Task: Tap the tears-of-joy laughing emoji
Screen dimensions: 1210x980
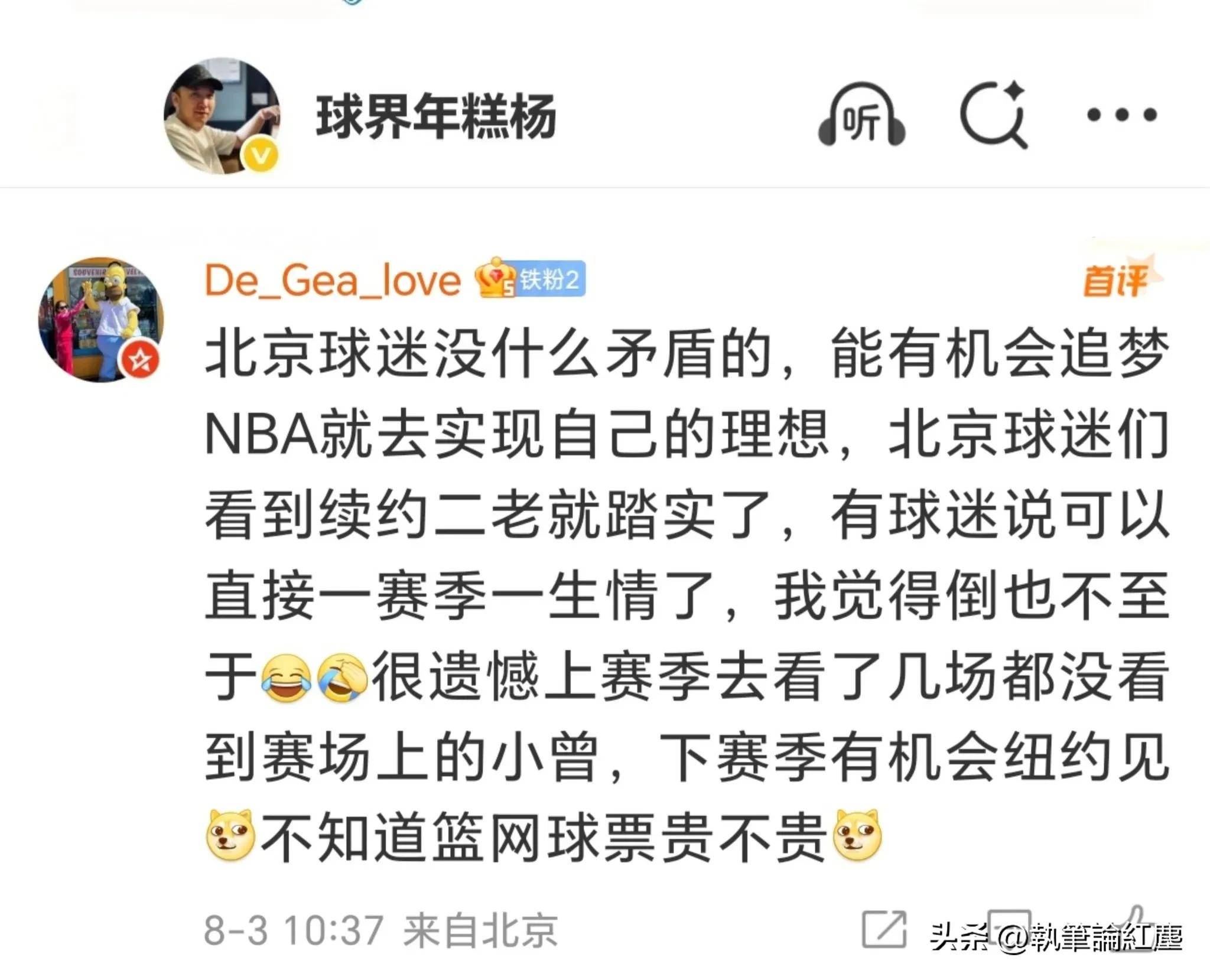Action: [x=286, y=678]
